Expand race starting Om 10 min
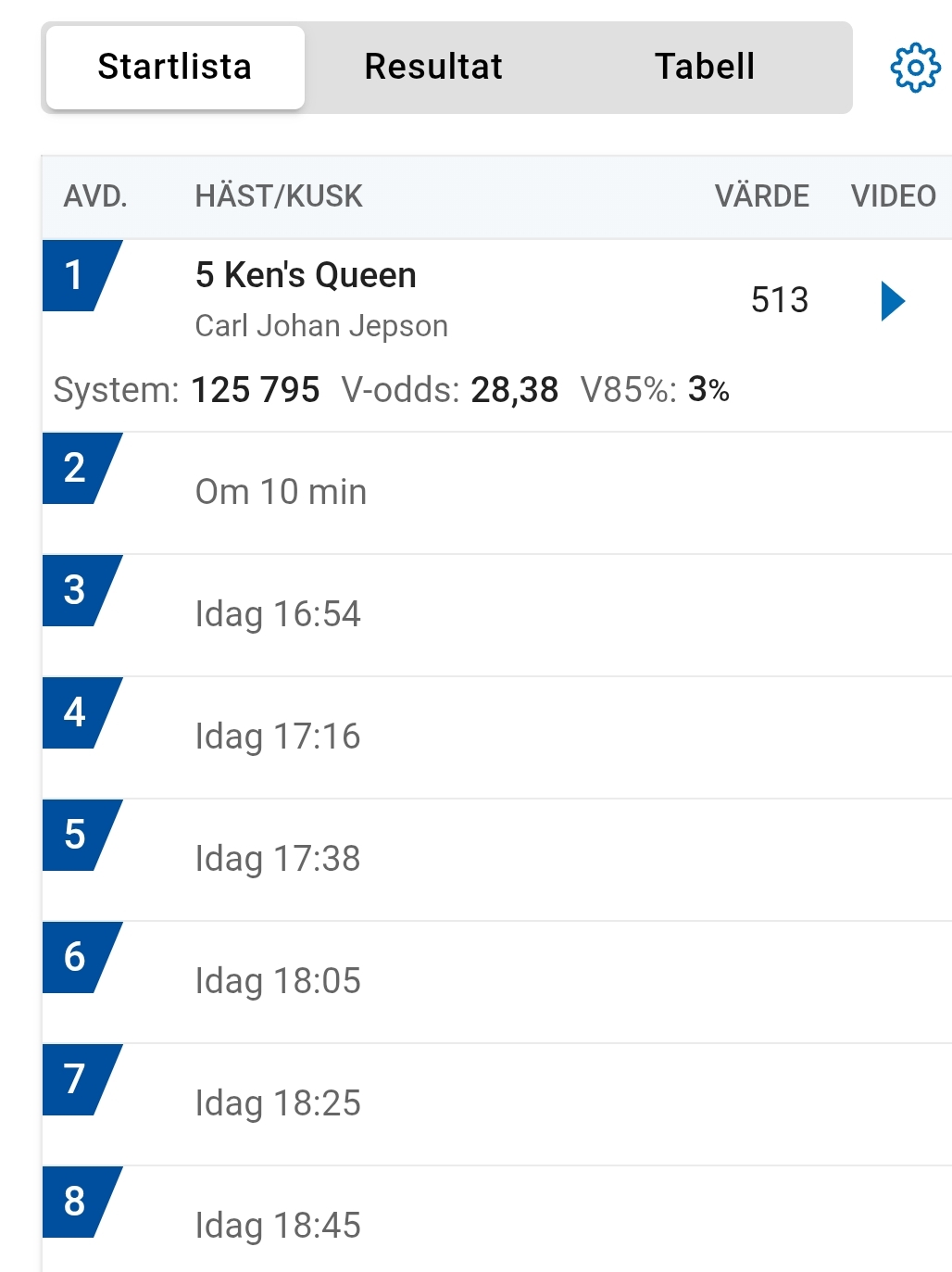 pos(281,492)
